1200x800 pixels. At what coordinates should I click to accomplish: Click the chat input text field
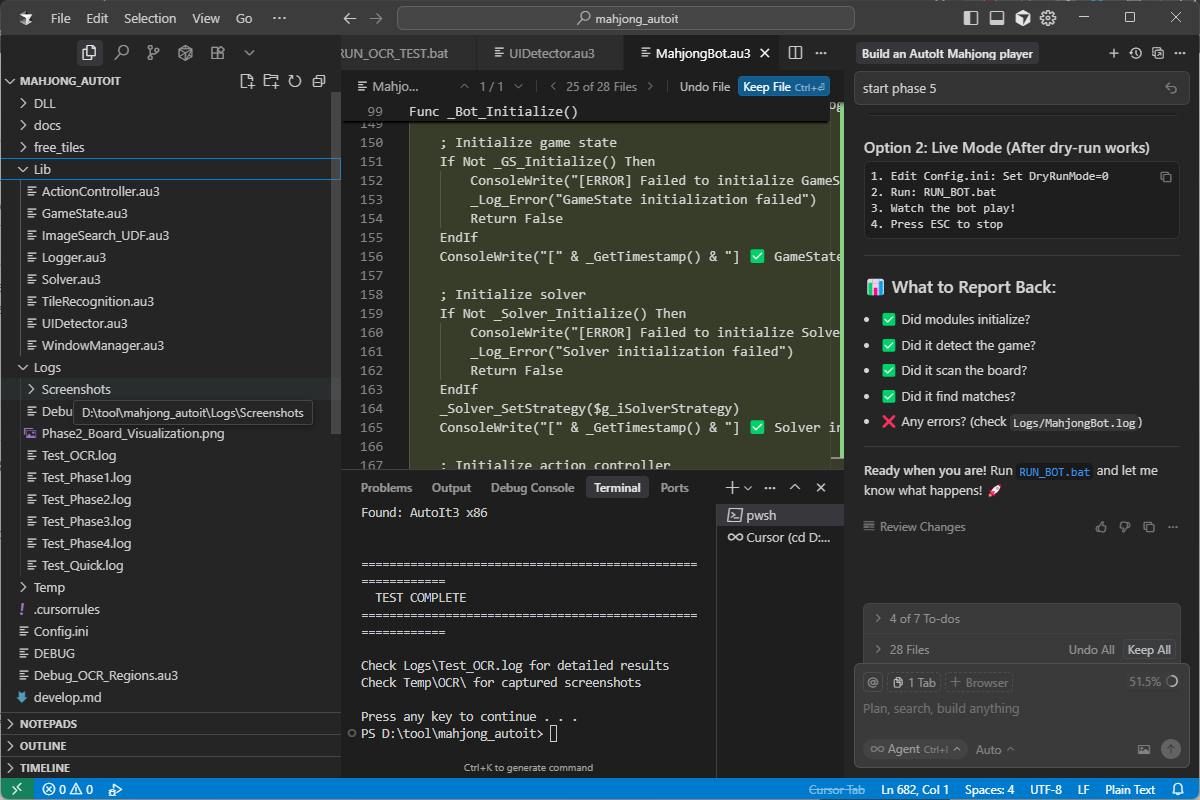coord(1010,709)
